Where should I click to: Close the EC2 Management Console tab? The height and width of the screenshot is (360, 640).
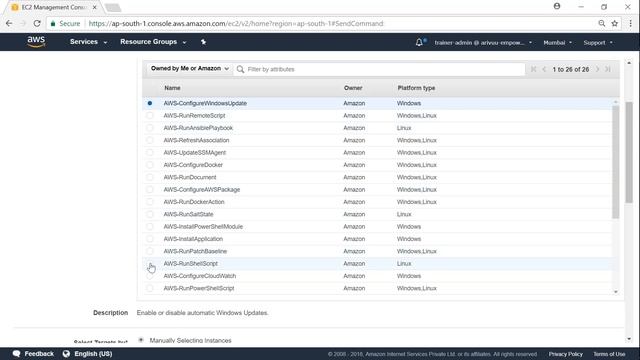click(x=94, y=7)
